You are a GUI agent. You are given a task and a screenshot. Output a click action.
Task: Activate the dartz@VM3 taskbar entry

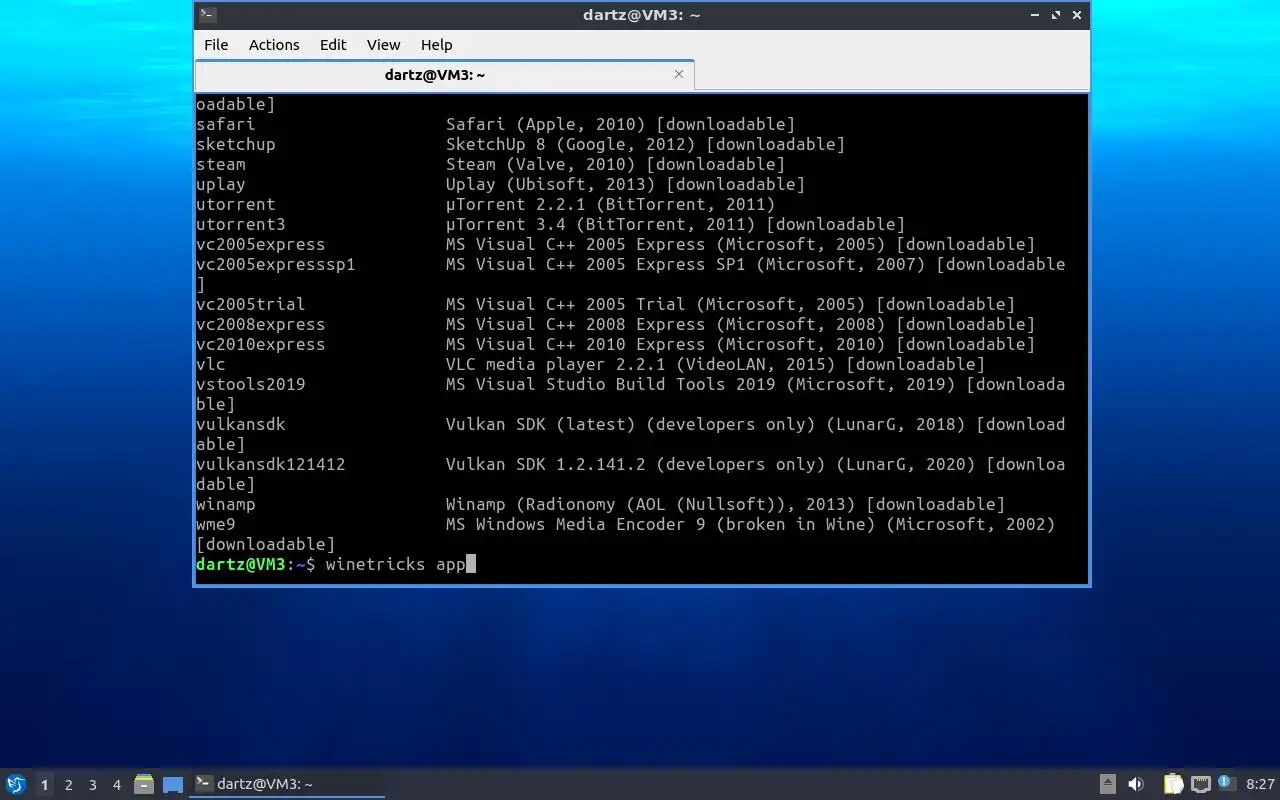point(288,784)
